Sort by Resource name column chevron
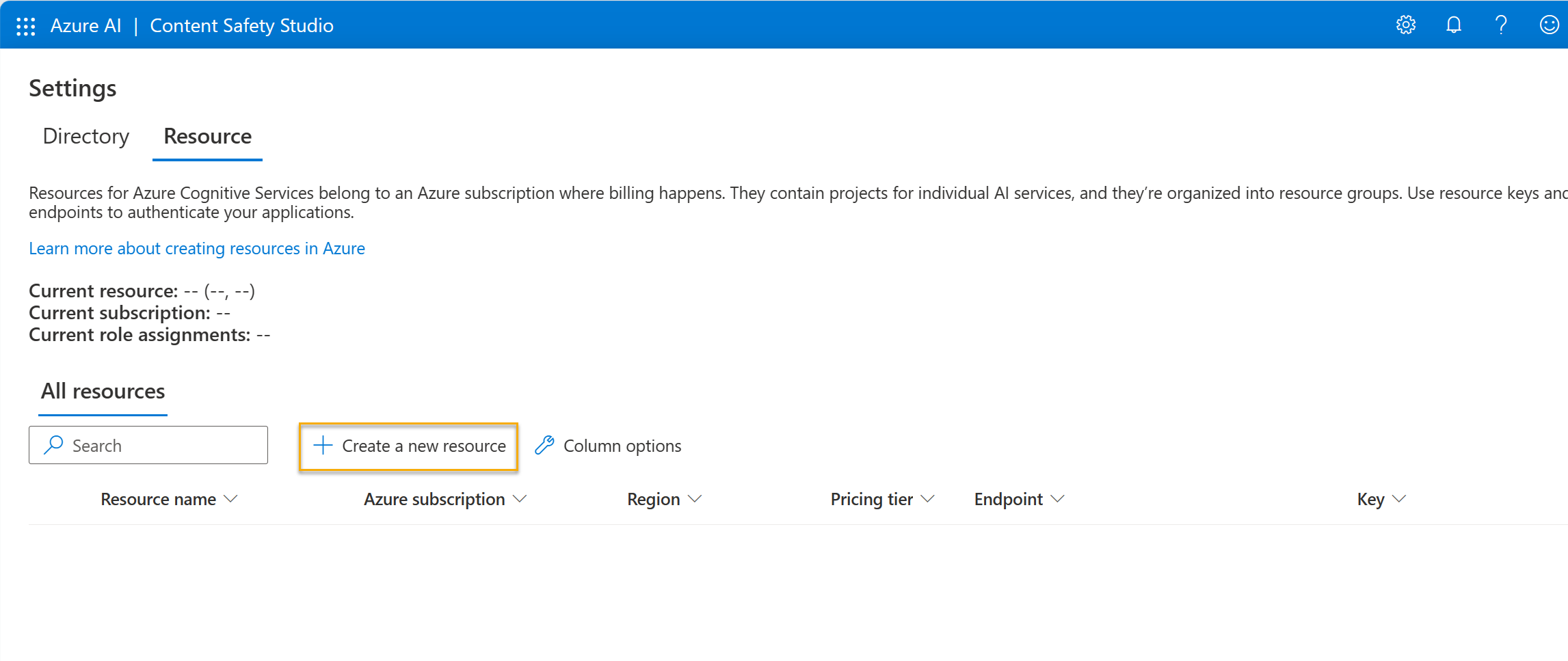This screenshot has height=661, width=1568. tap(231, 499)
